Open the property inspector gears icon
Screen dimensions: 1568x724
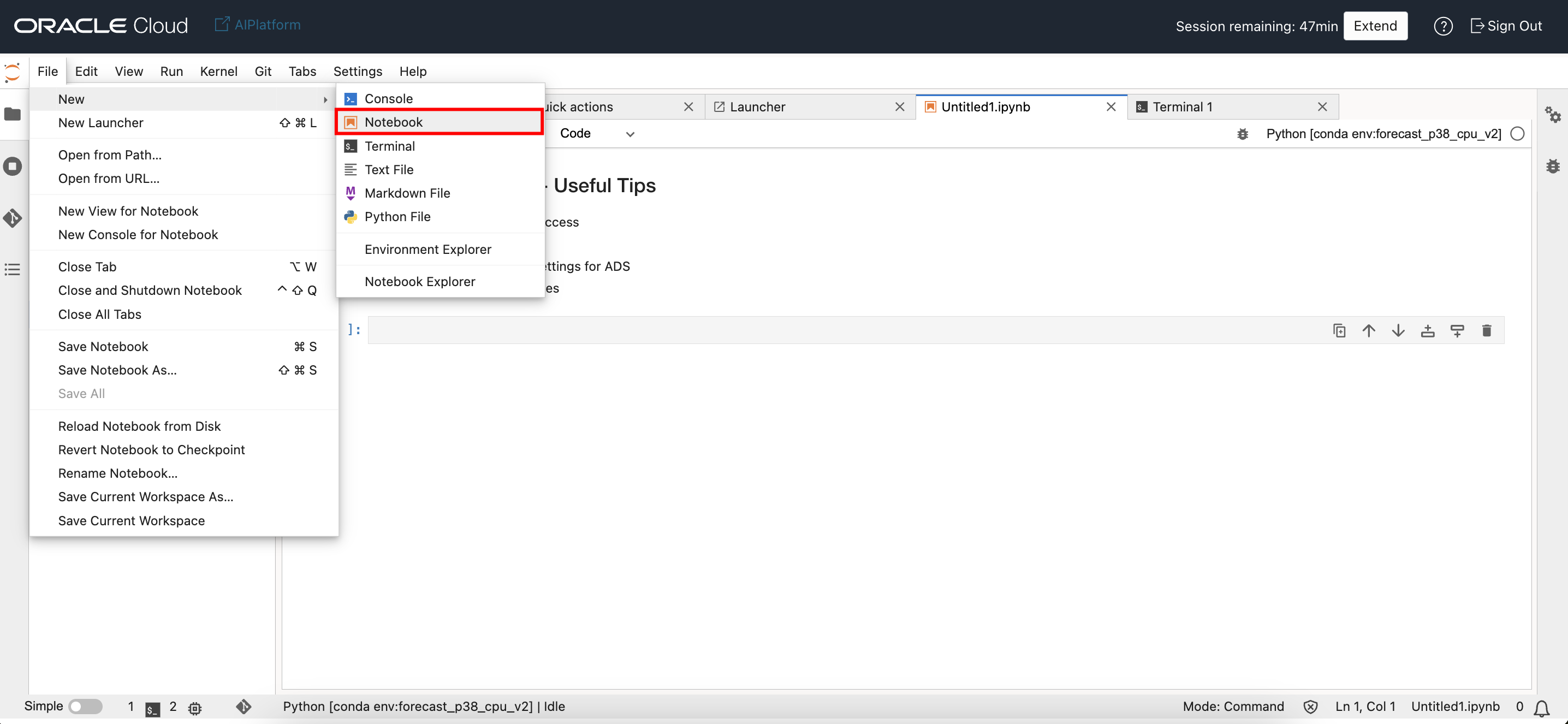(1553, 115)
